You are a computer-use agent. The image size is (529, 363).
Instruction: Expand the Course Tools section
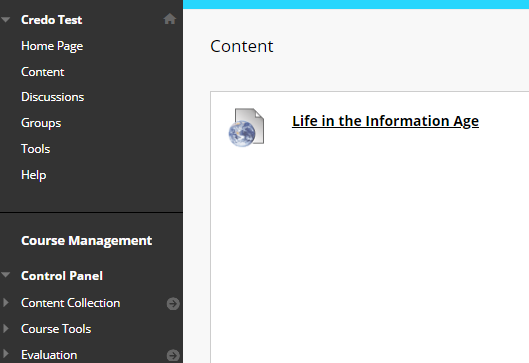click(5, 328)
